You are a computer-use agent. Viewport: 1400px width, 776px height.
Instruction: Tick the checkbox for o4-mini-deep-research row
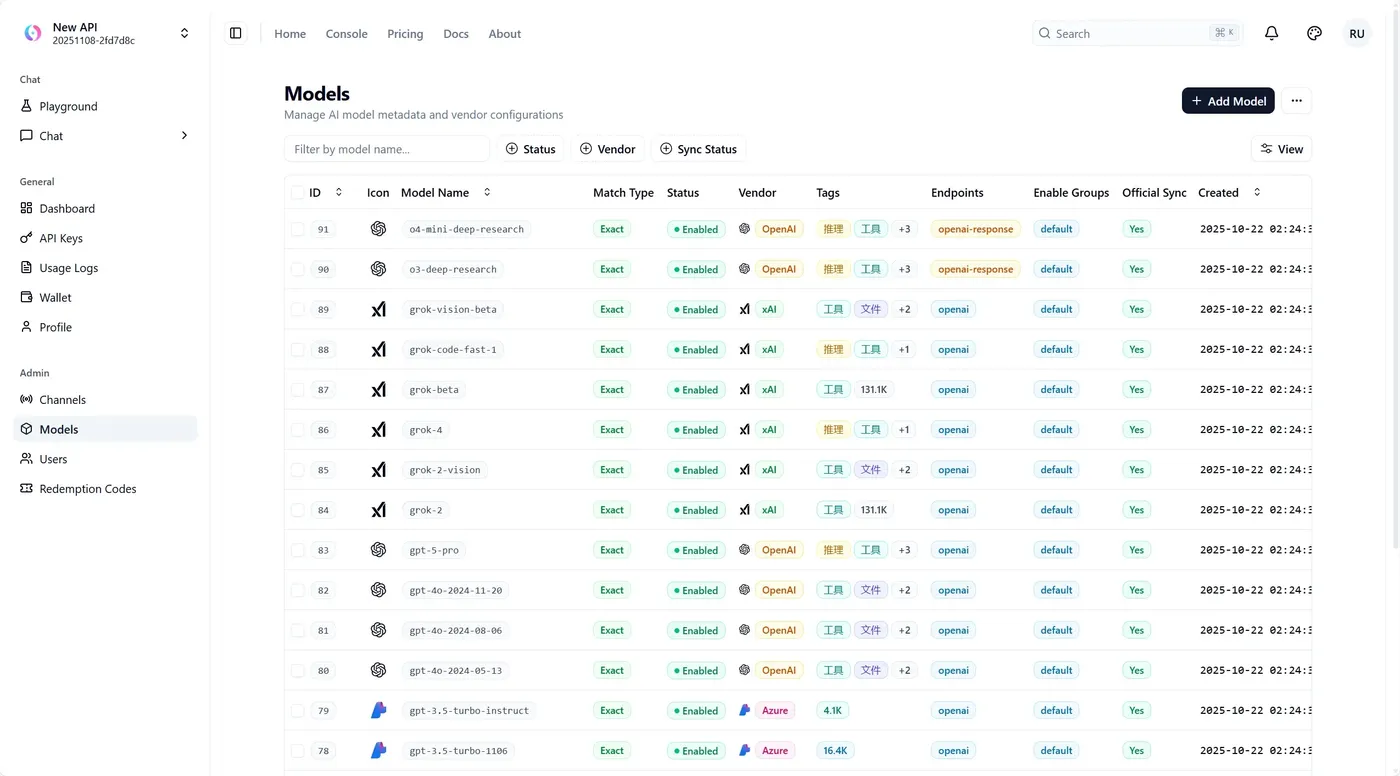point(297,229)
